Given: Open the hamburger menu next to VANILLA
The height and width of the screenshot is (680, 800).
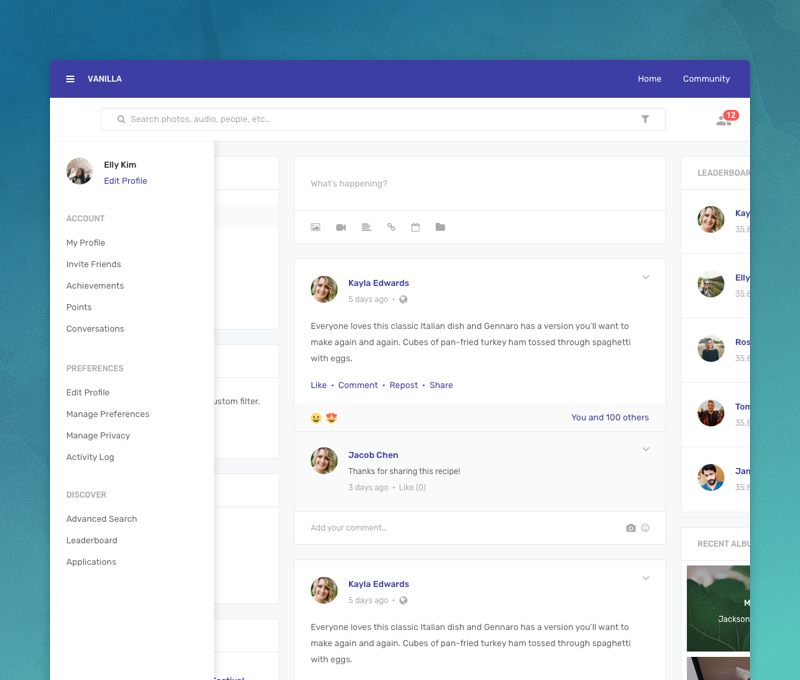Looking at the screenshot, I should pyautogui.click(x=70, y=79).
